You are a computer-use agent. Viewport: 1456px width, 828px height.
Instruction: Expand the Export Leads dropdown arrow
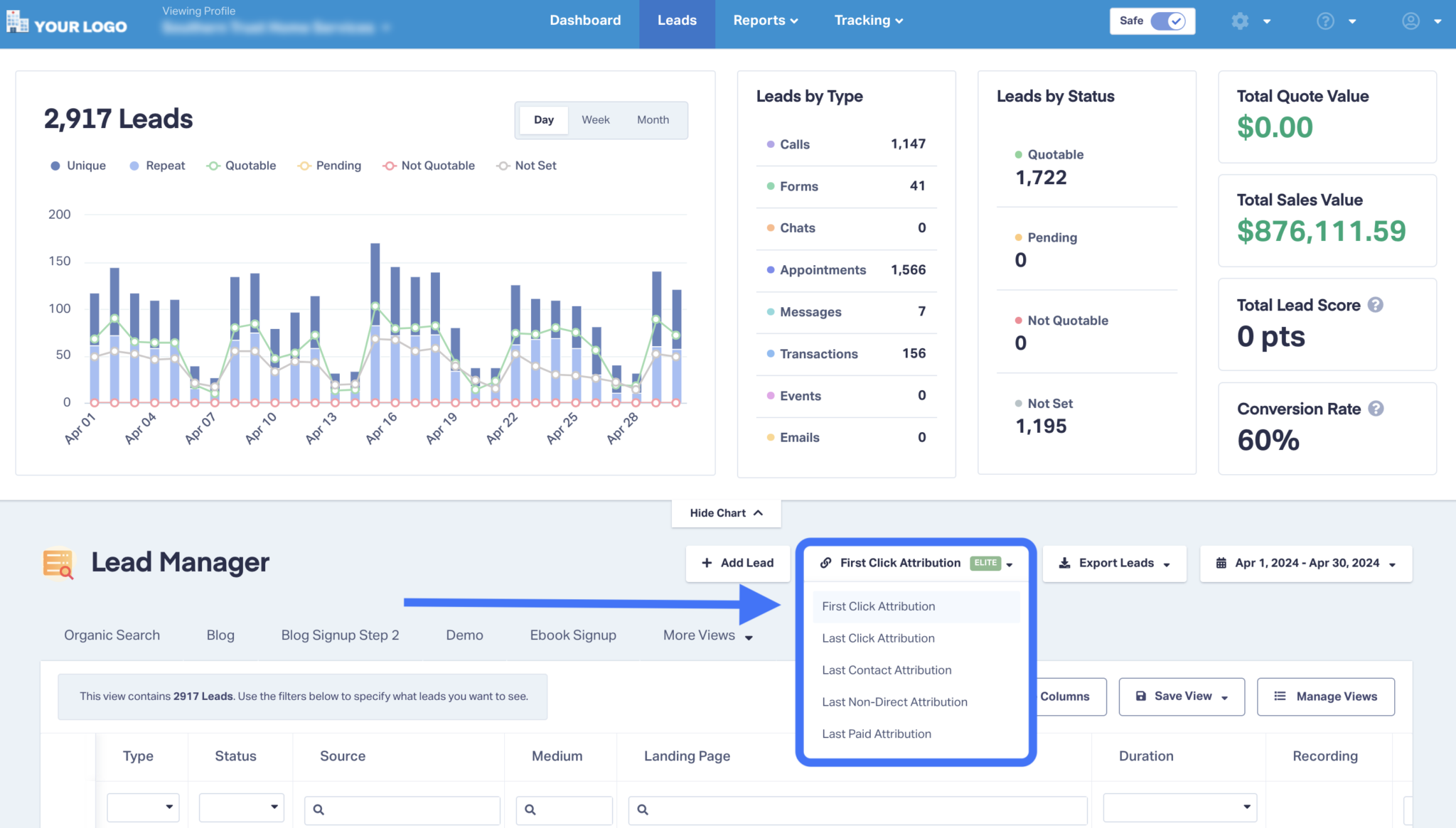(1166, 564)
